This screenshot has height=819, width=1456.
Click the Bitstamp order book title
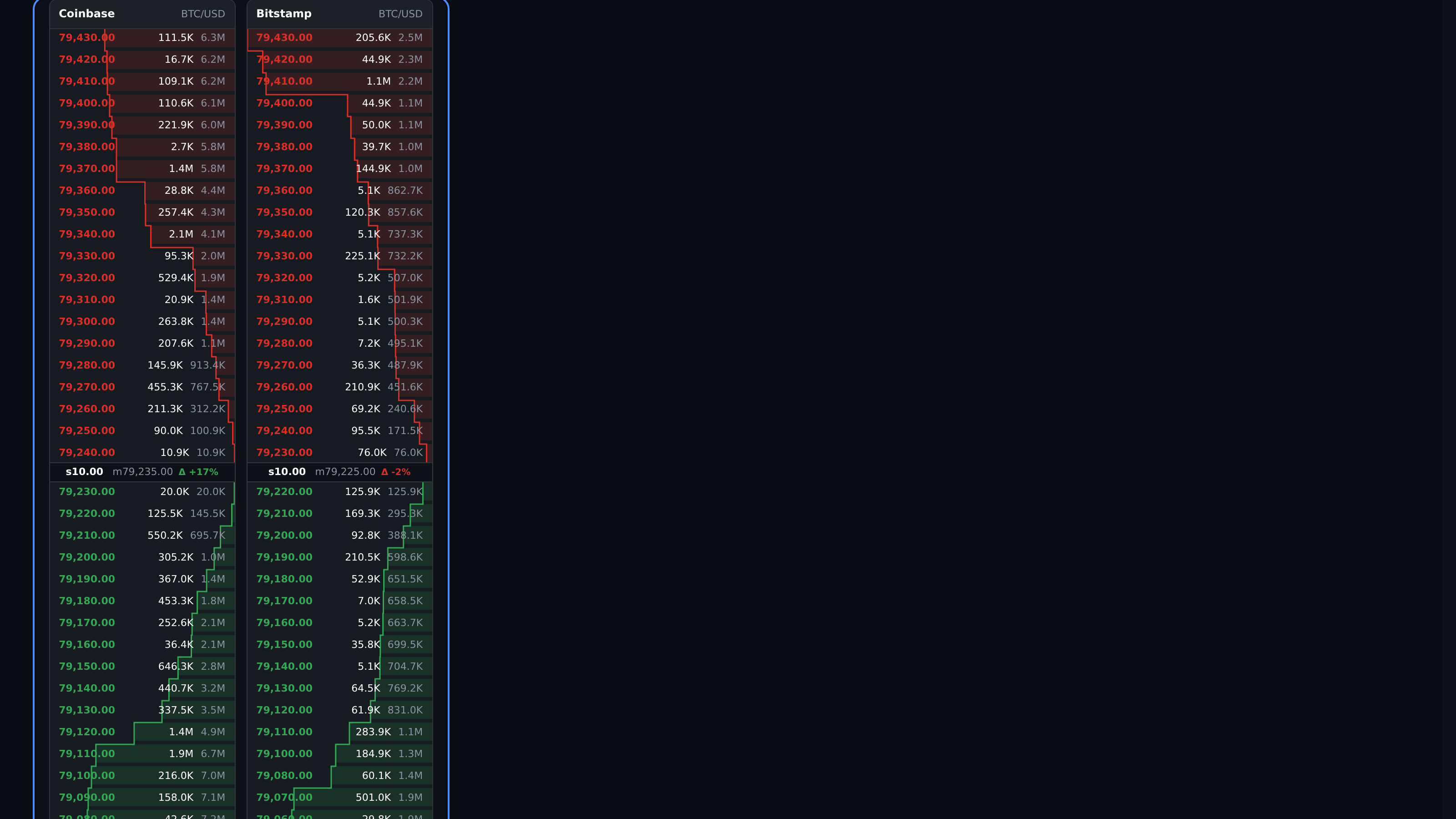(284, 14)
